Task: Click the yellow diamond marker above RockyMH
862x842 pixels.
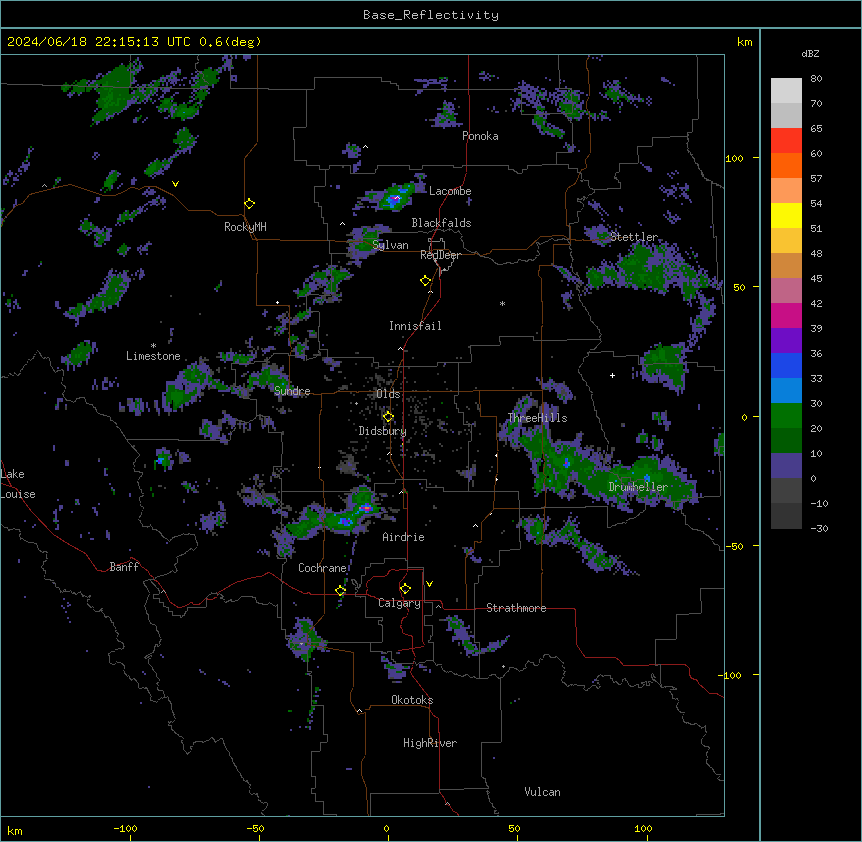Action: [249, 203]
